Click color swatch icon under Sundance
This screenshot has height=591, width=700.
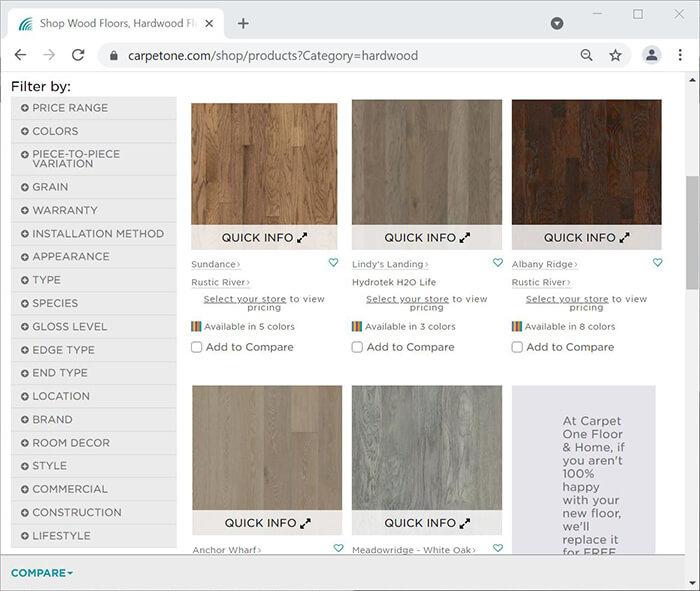click(x=196, y=327)
